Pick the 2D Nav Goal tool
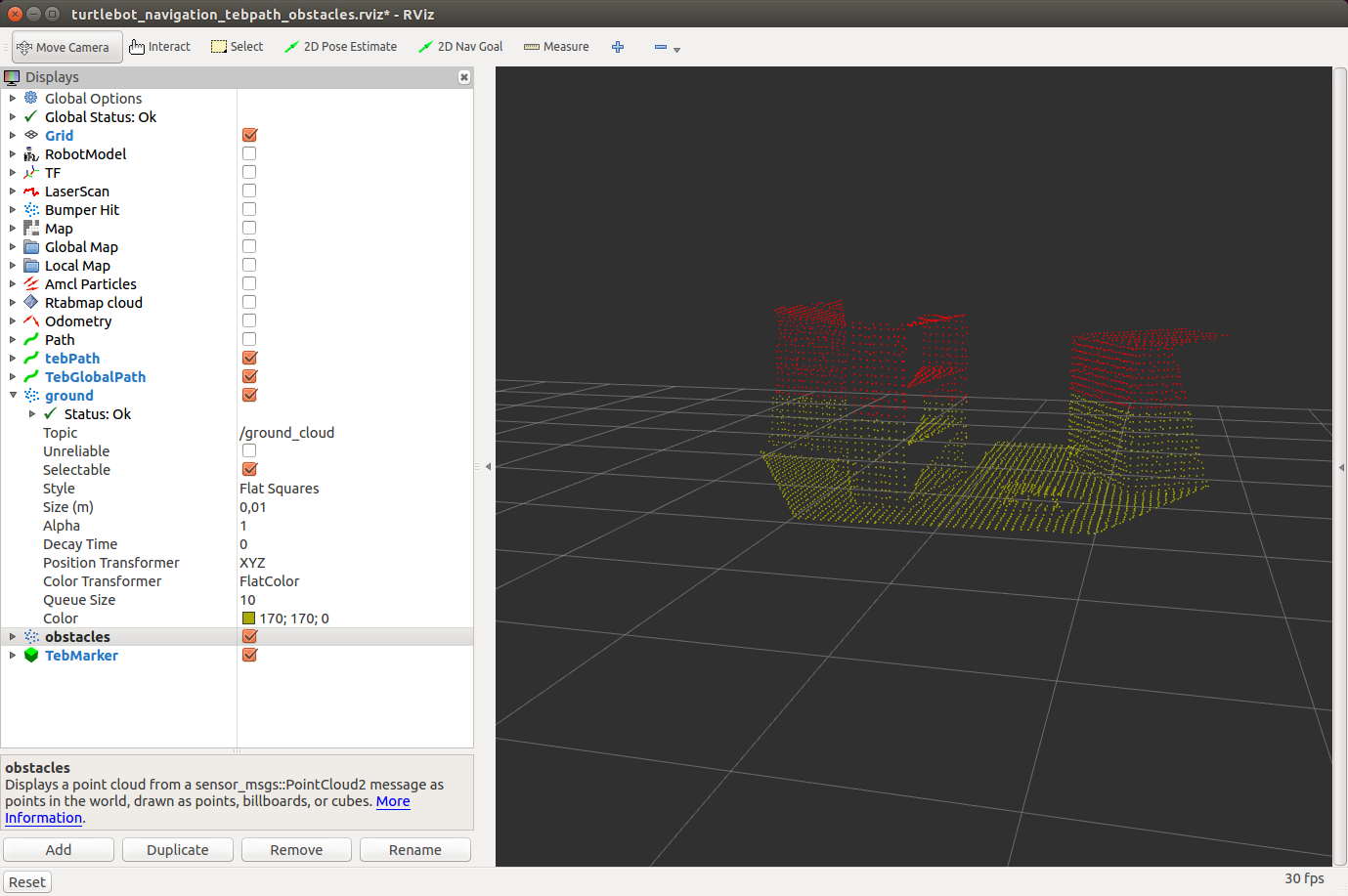The width and height of the screenshot is (1348, 896). pos(460,47)
